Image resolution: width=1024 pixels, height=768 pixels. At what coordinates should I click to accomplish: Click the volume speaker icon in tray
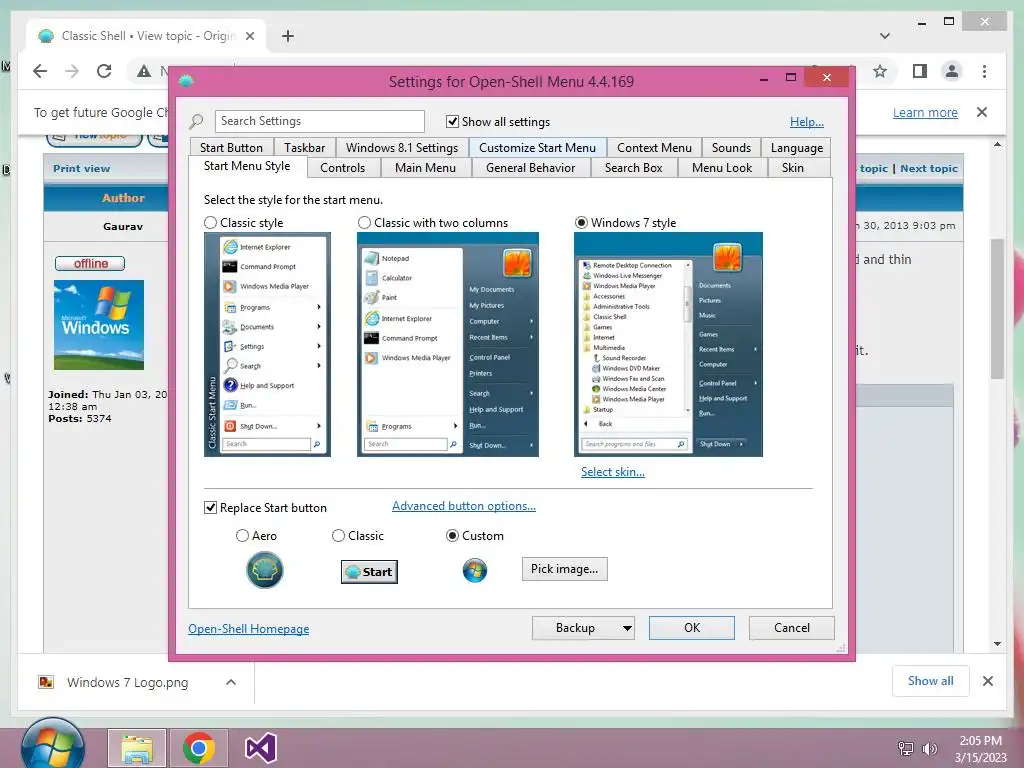coord(929,748)
